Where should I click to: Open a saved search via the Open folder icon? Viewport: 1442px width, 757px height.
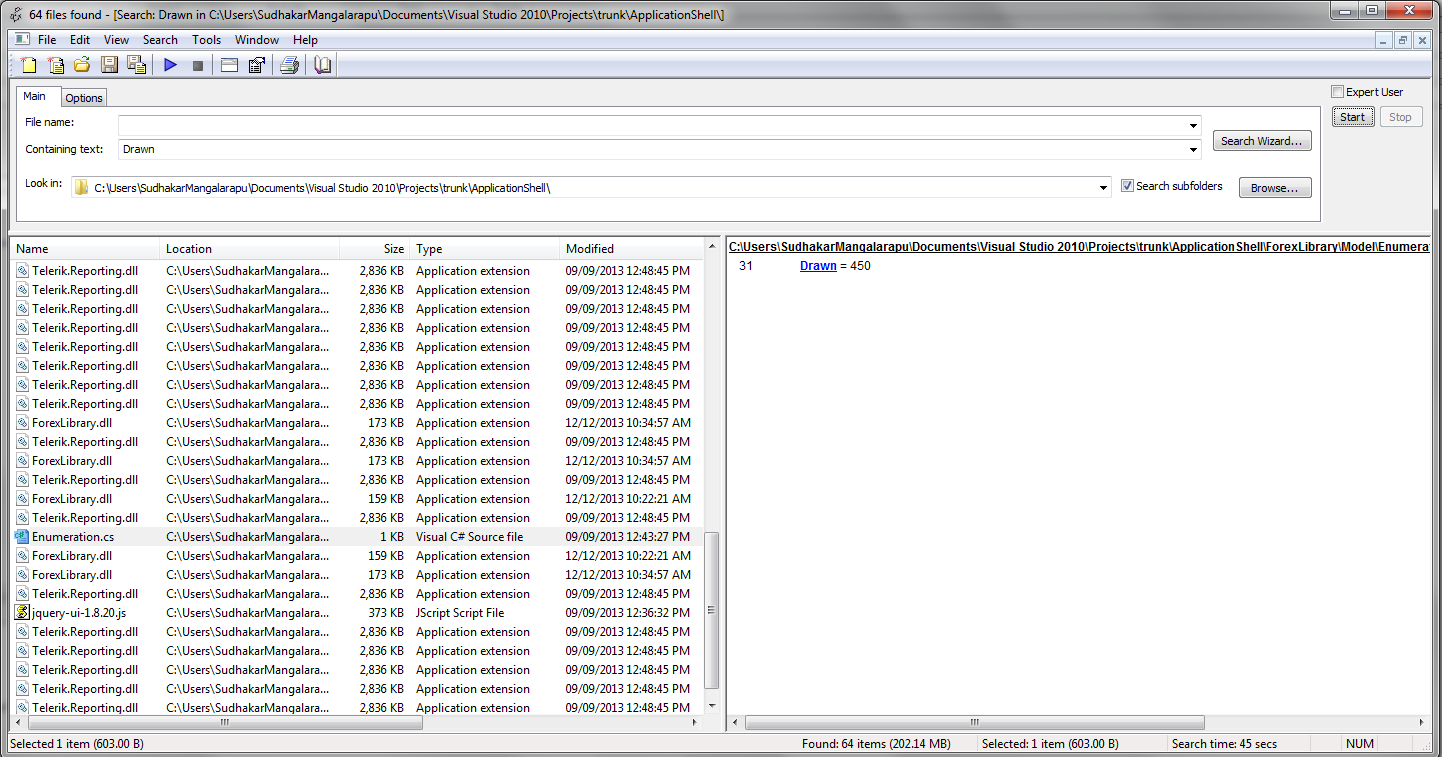(x=82, y=64)
